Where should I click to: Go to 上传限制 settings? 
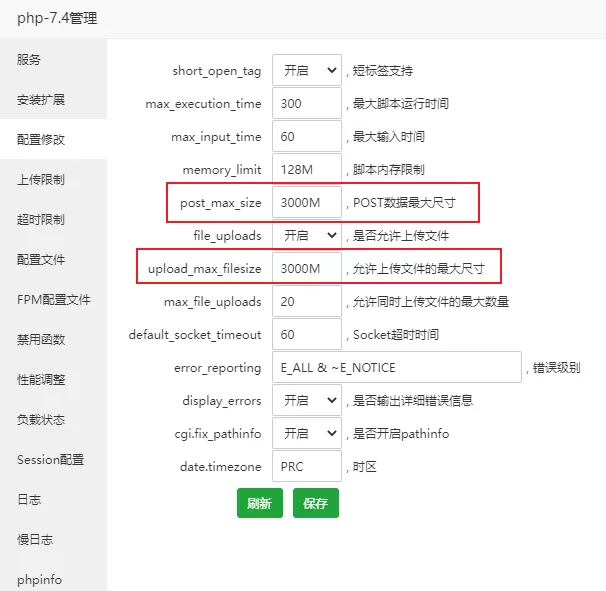pyautogui.click(x=53, y=179)
